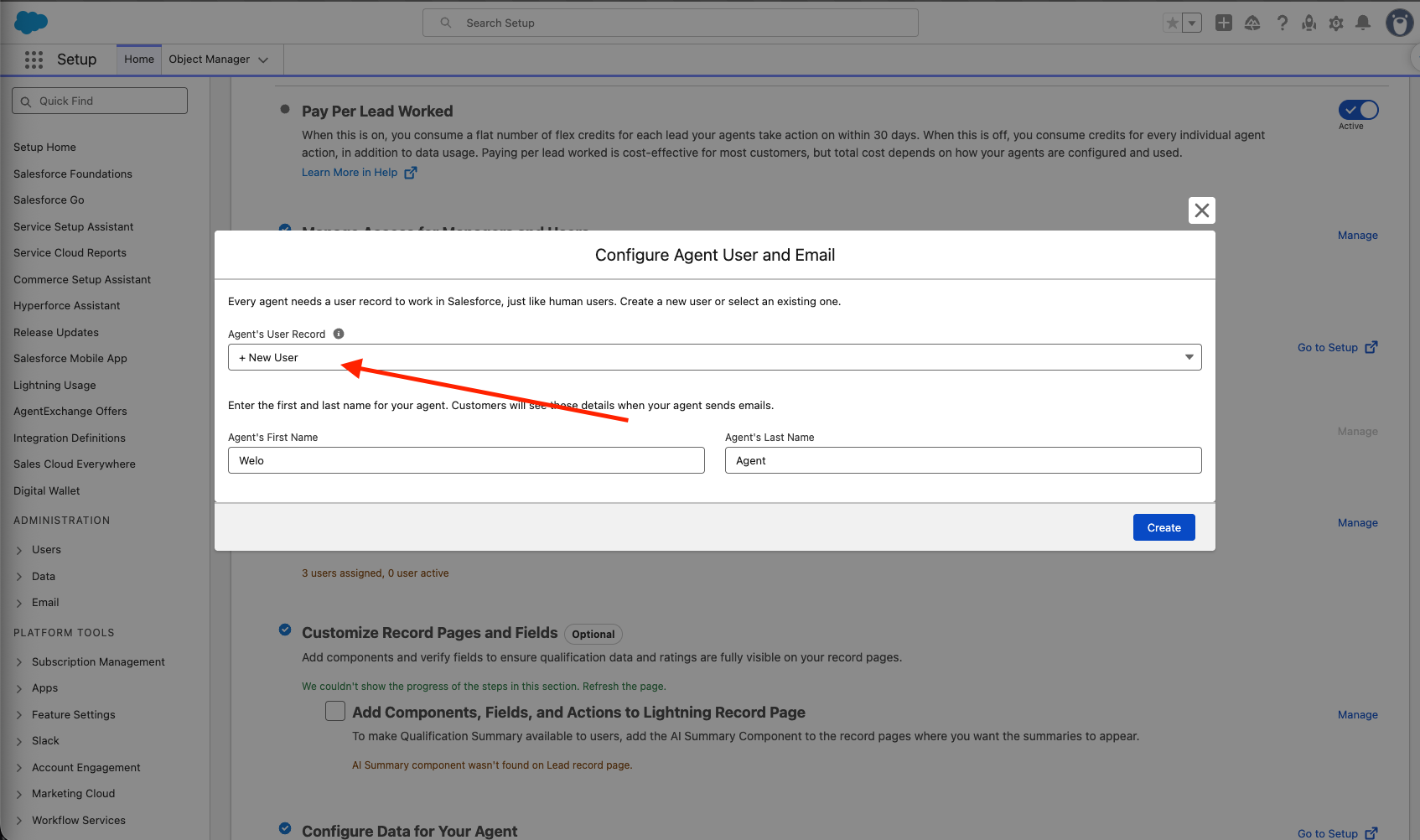The image size is (1420, 840).
Task: Open Integration Definitions in sidebar
Action: pos(70,438)
